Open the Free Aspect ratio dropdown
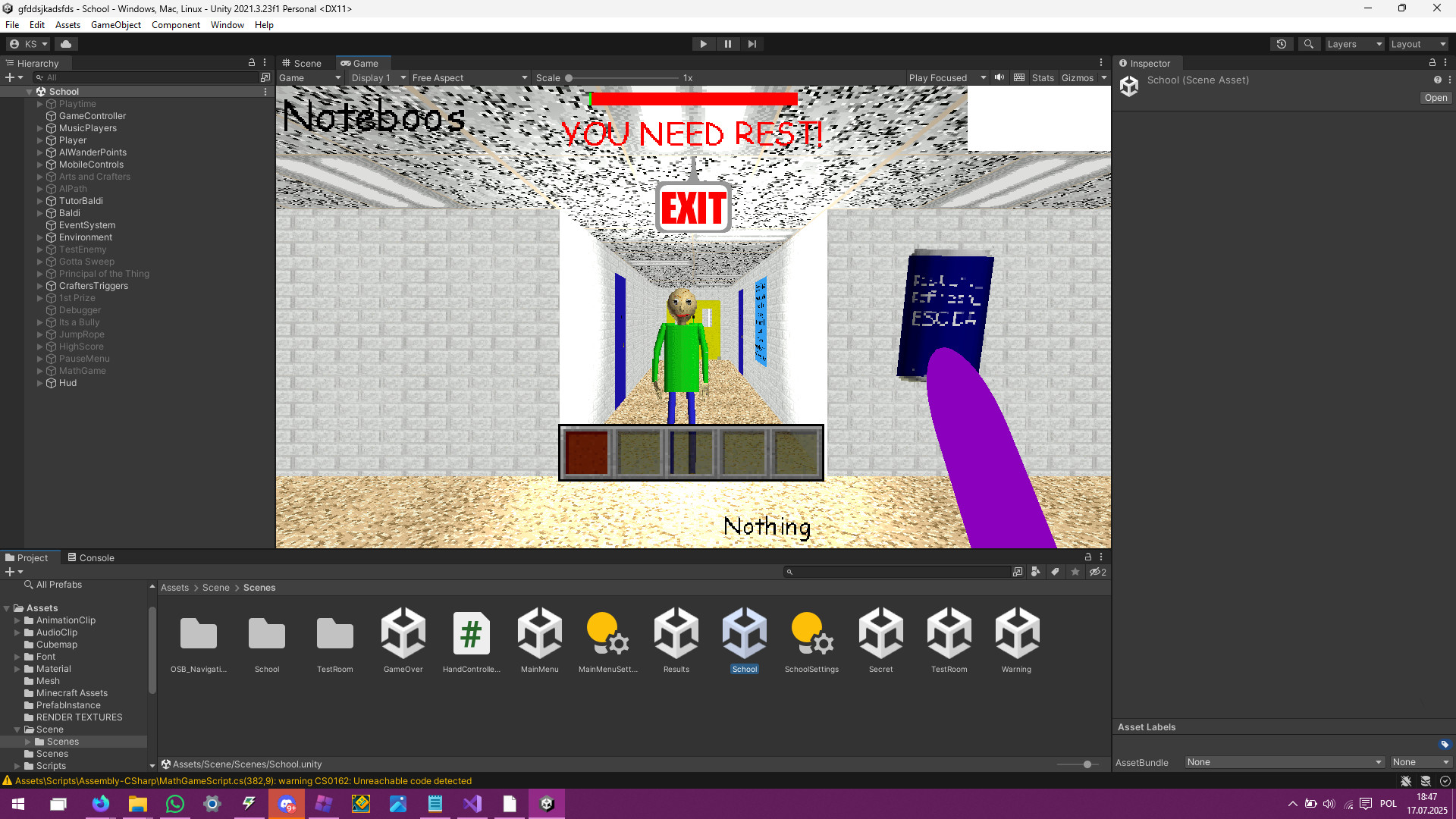The height and width of the screenshot is (819, 1456). click(469, 77)
